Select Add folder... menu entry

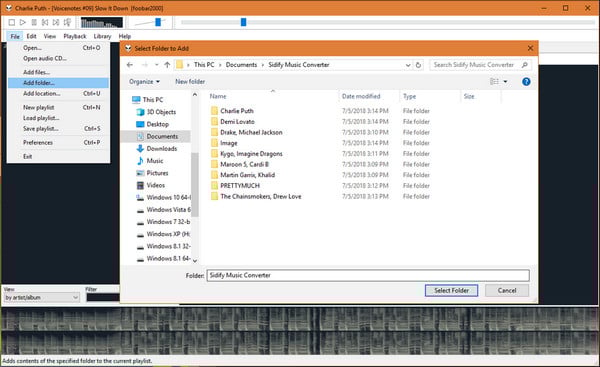pyautogui.click(x=58, y=83)
